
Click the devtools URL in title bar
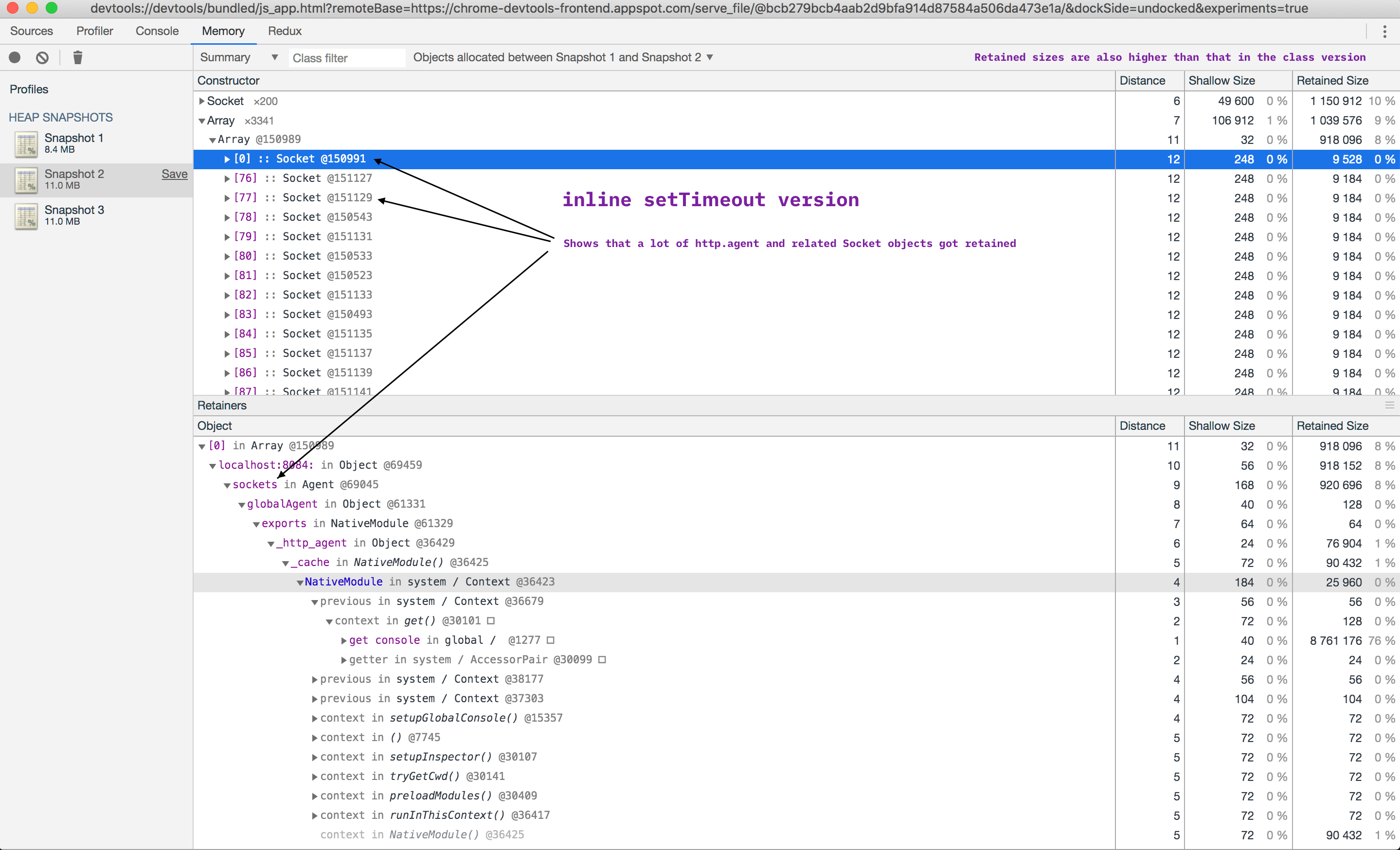699,9
